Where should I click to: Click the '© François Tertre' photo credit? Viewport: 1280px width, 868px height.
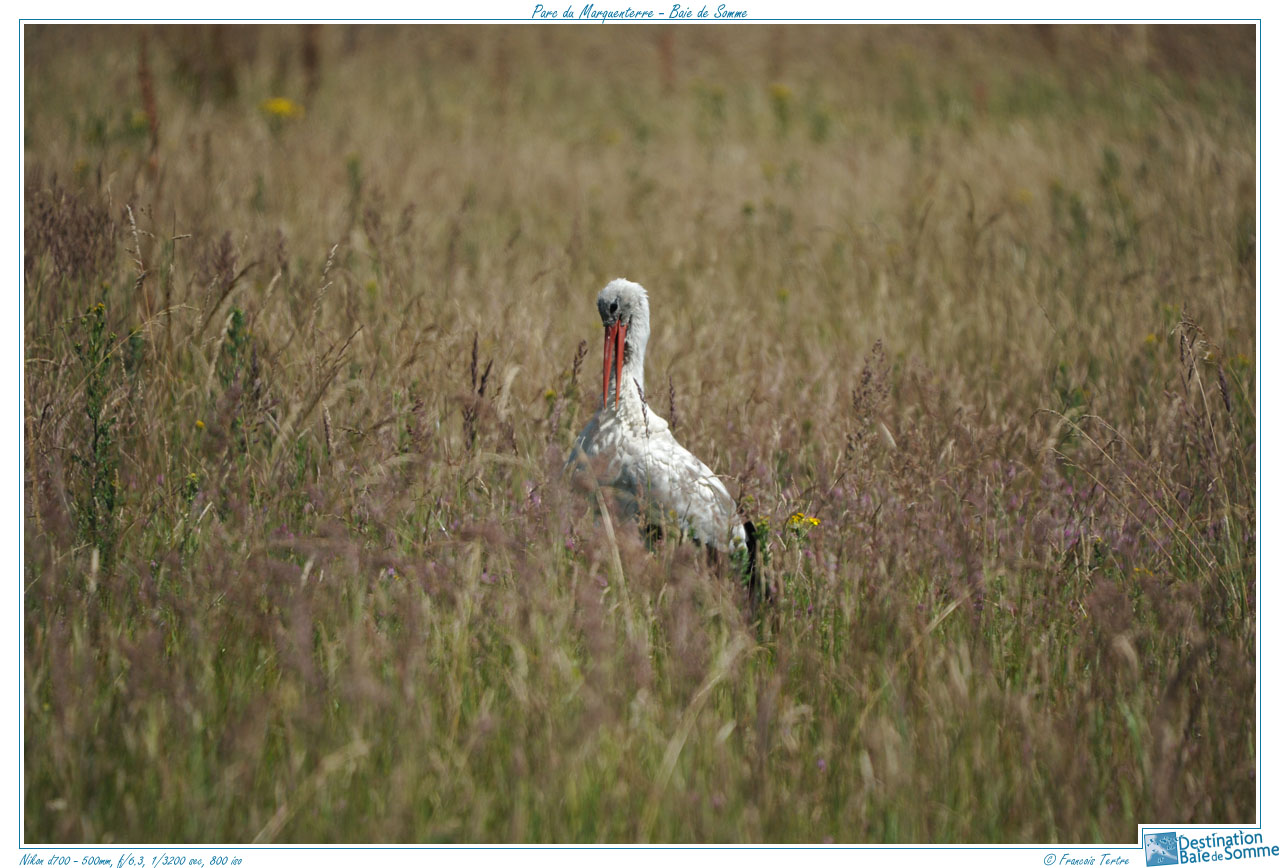coord(1086,859)
